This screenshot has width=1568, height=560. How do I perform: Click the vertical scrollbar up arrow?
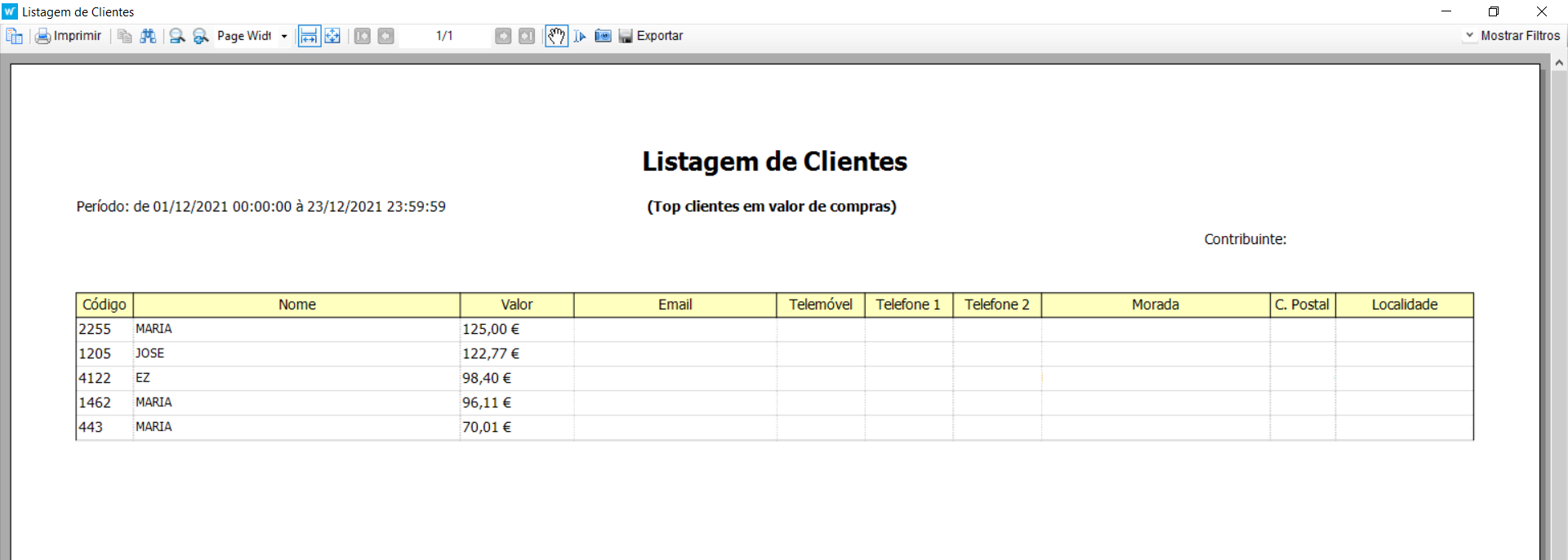1558,63
